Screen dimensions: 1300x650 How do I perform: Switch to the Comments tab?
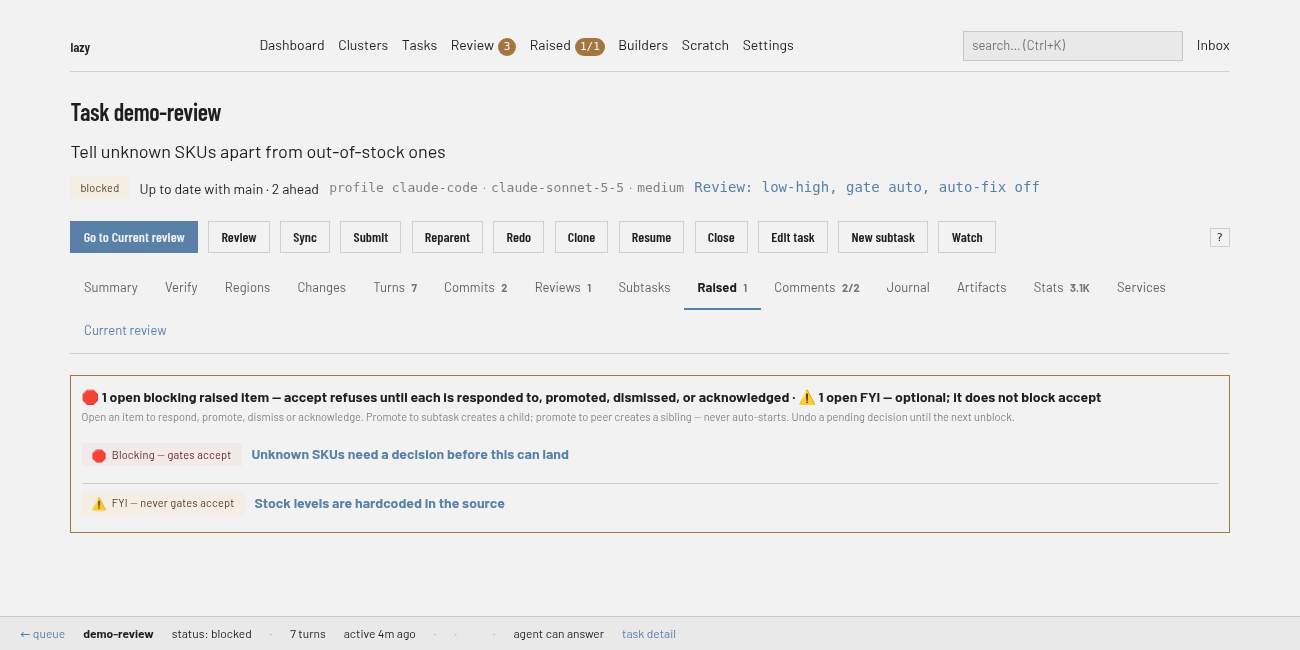817,287
